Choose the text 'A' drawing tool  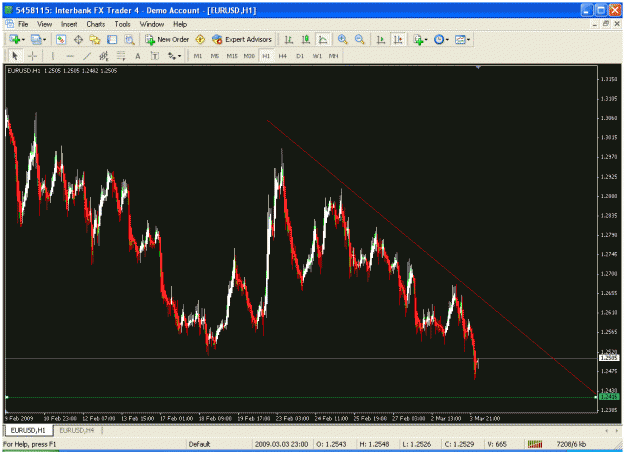pyautogui.click(x=138, y=56)
